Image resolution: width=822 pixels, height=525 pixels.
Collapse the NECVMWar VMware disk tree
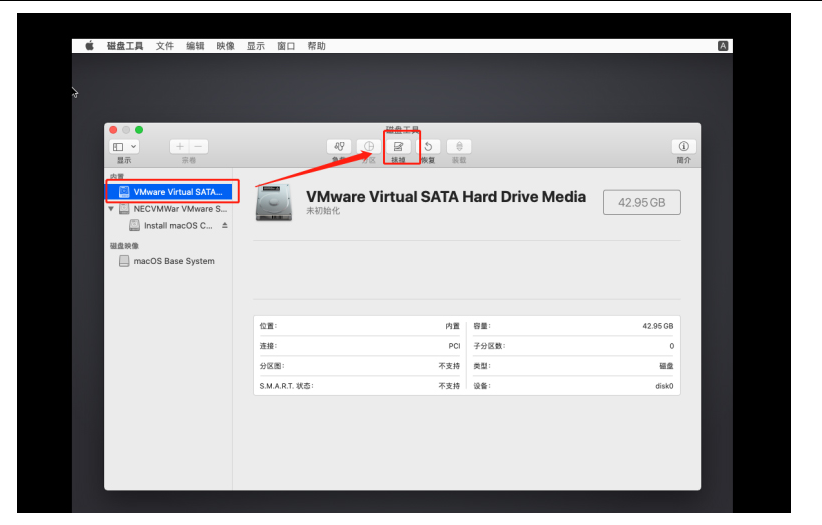(x=111, y=209)
